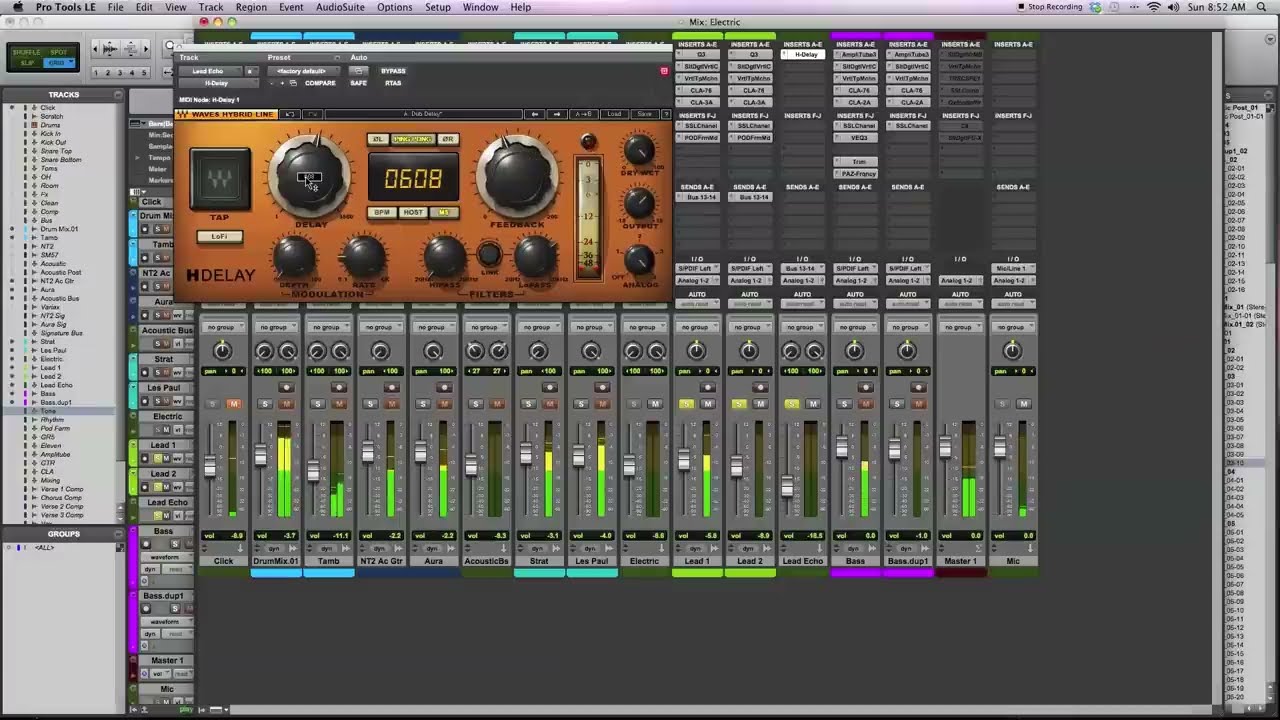The height and width of the screenshot is (720, 1280).
Task: Click the Output knob in H-Delay
Action: 639,203
